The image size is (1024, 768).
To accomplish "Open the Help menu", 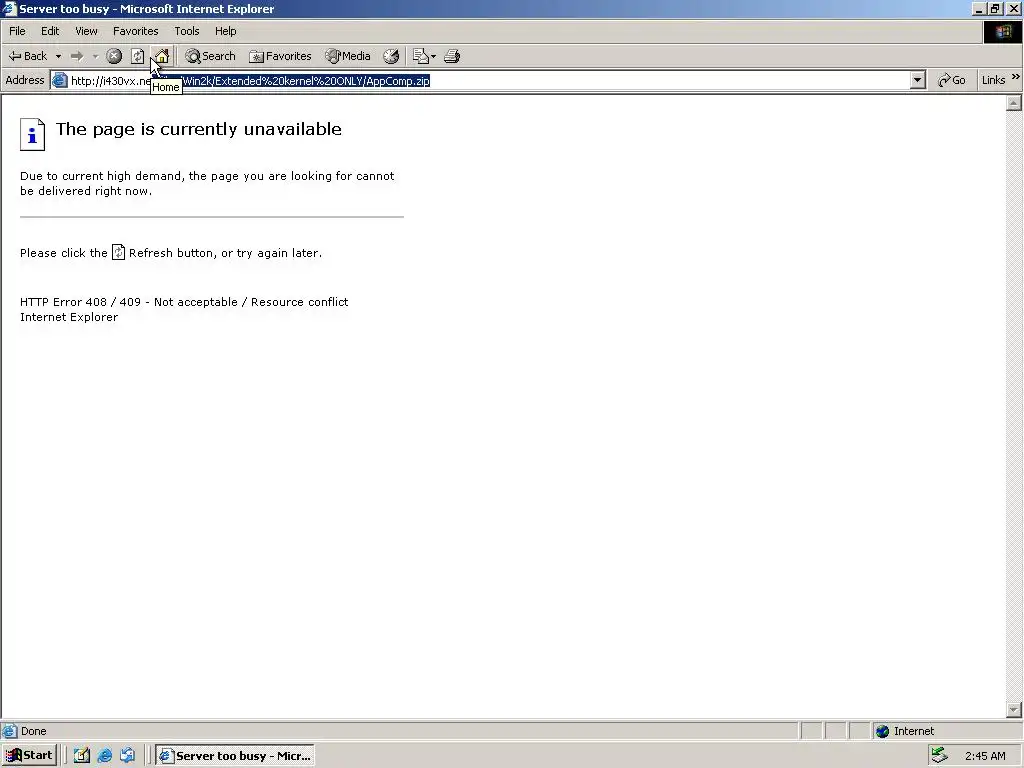I will pos(225,31).
